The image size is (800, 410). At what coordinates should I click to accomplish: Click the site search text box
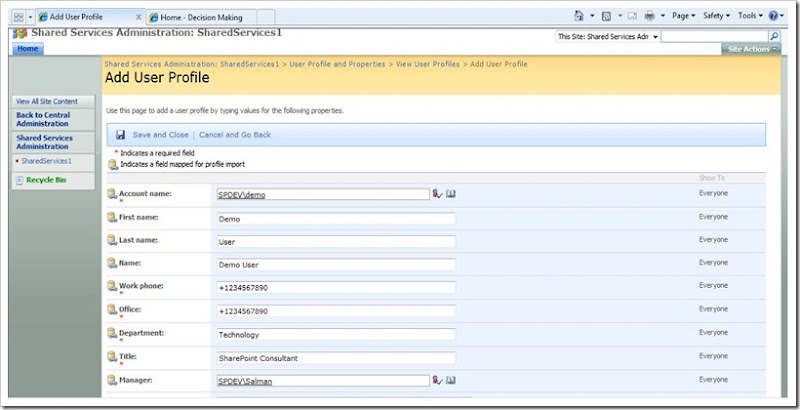[x=714, y=36]
